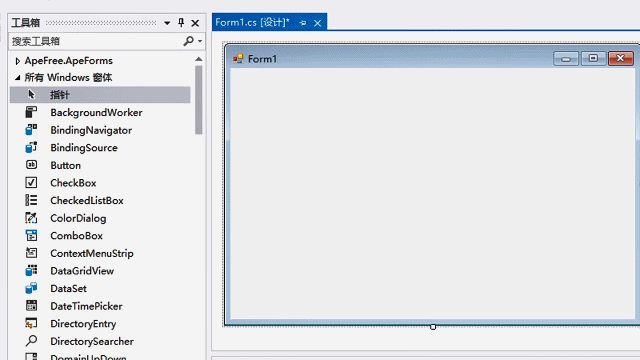Click the 指针 text label

coord(60,95)
